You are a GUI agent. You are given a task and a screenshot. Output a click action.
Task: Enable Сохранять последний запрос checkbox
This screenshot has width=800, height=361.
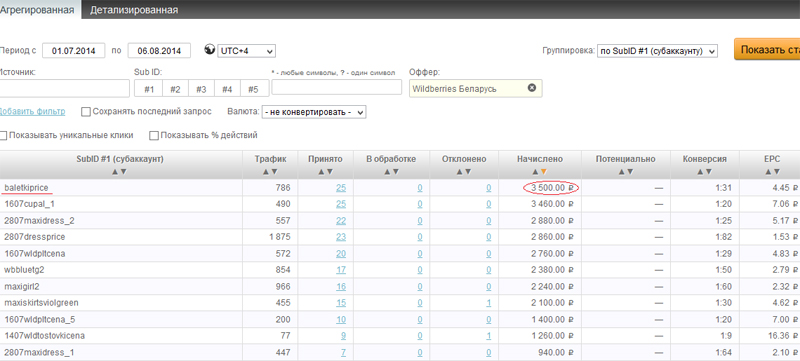click(86, 112)
